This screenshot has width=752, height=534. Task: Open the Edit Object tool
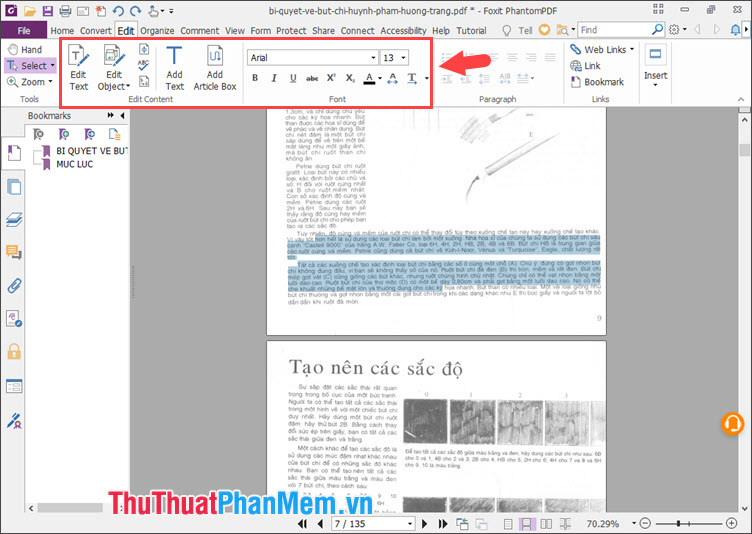(x=114, y=68)
